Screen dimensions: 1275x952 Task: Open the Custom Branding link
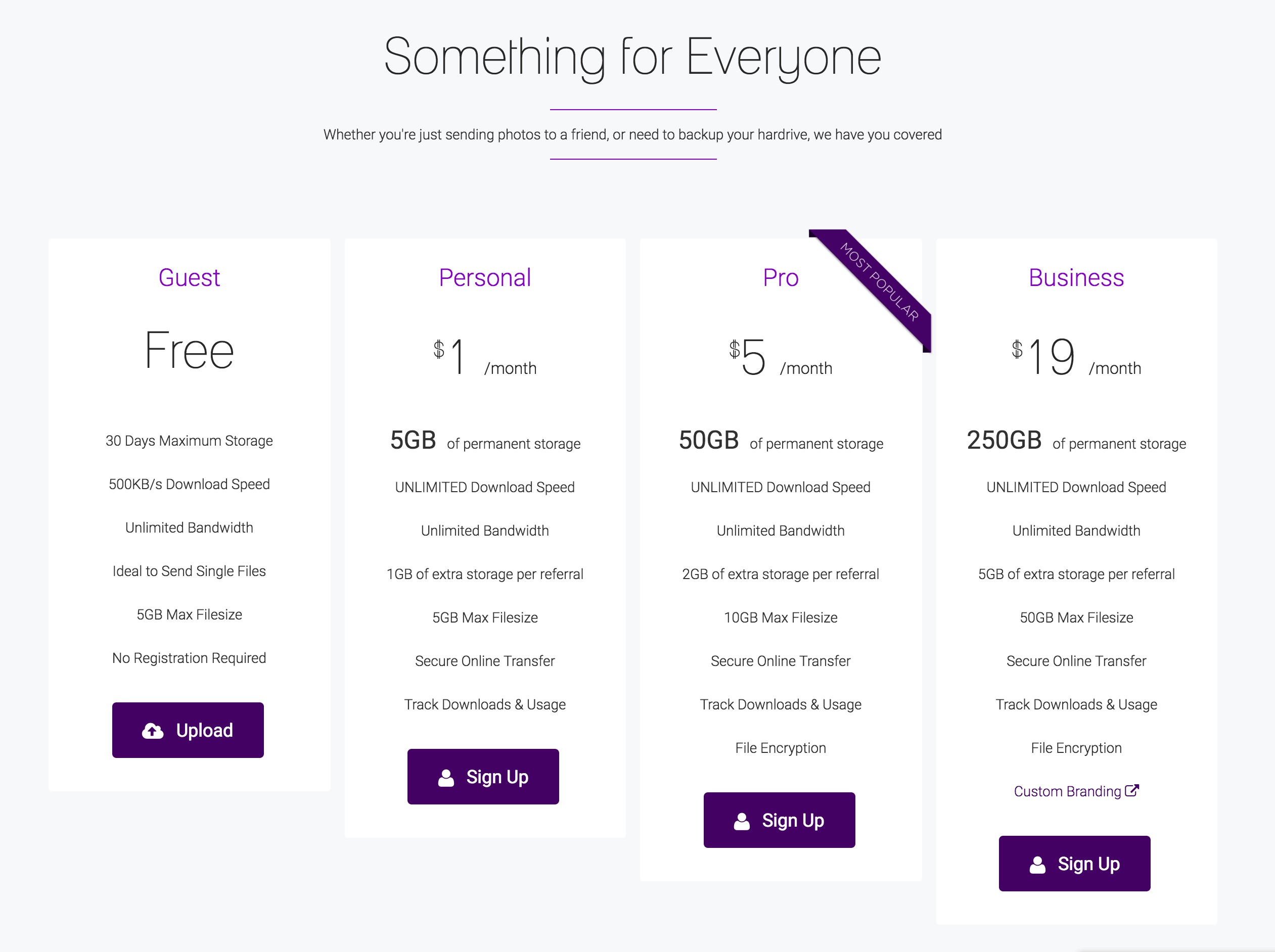[x=1068, y=791]
